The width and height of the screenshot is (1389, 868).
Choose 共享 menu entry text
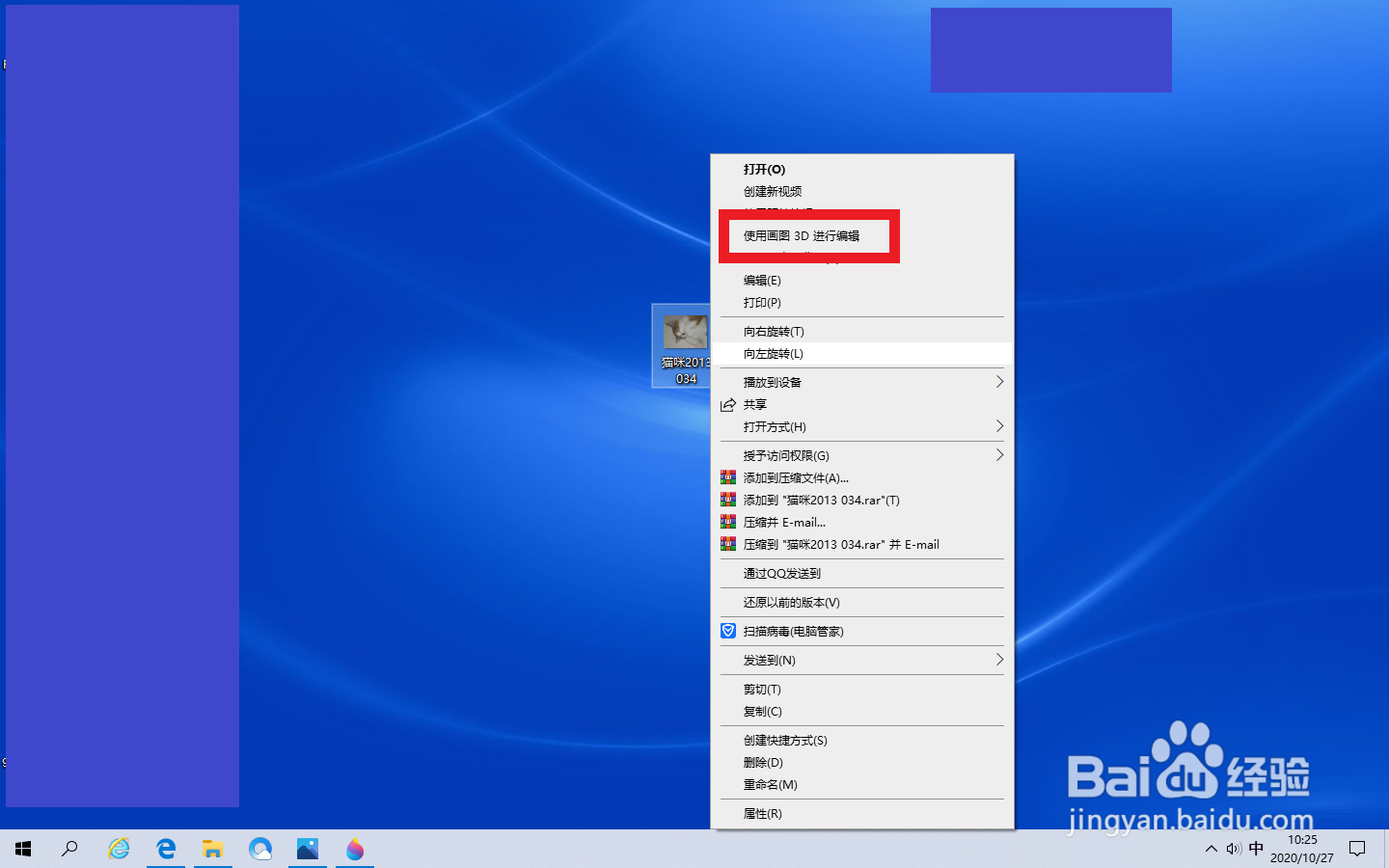(x=755, y=405)
